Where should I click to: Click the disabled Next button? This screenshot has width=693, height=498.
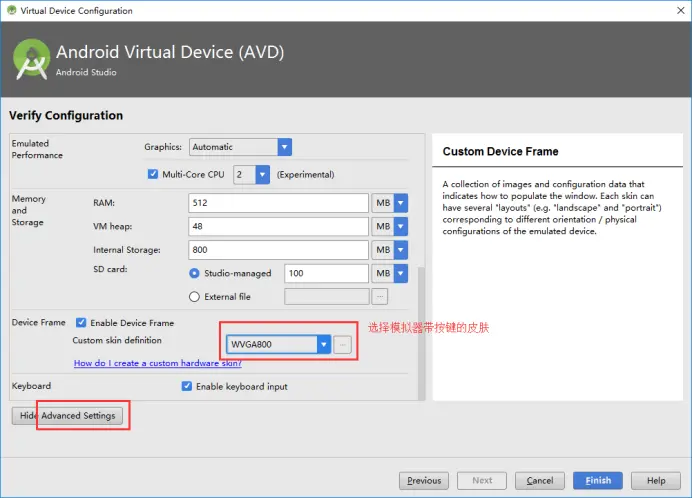[482, 480]
